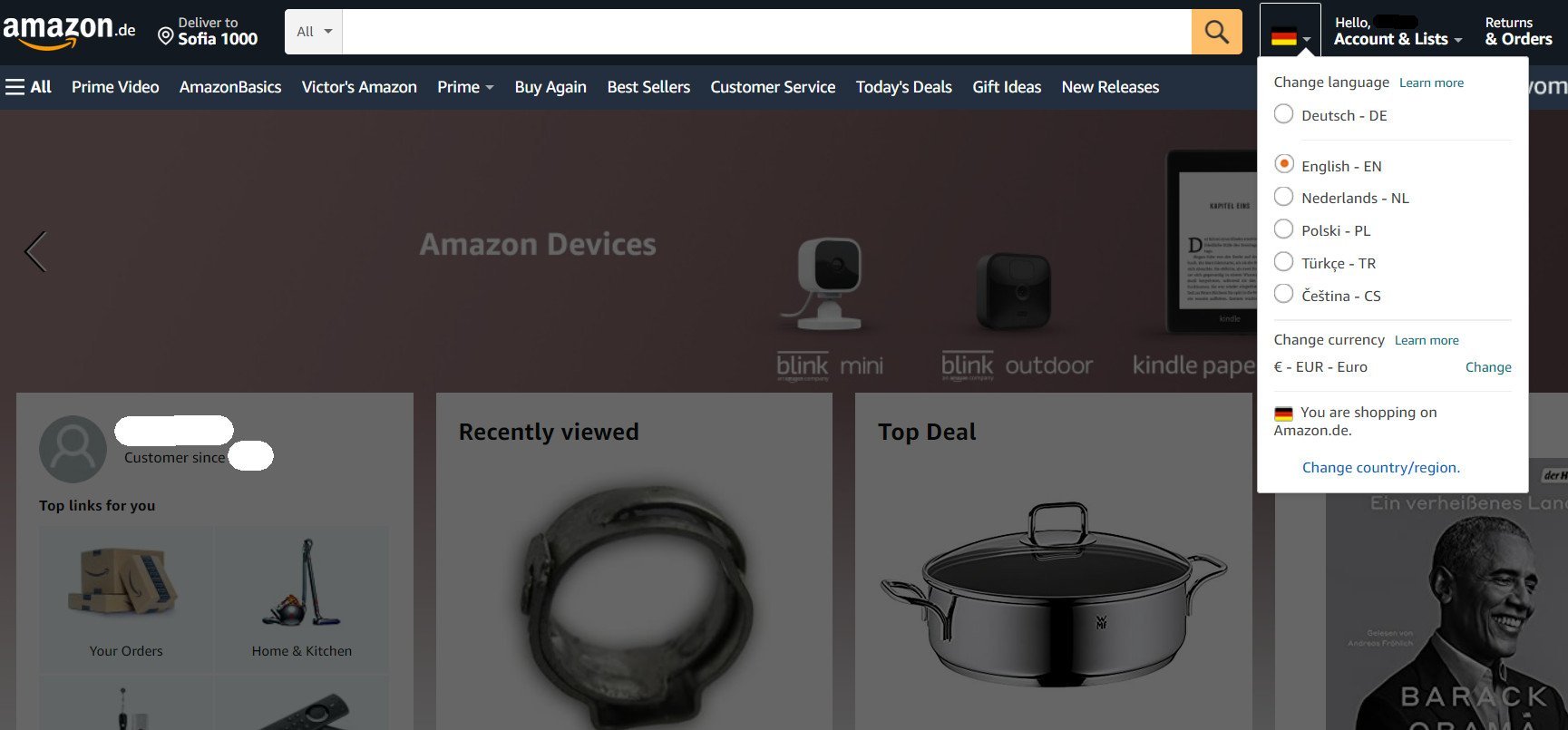Click inside the search text field

pyautogui.click(x=767, y=33)
